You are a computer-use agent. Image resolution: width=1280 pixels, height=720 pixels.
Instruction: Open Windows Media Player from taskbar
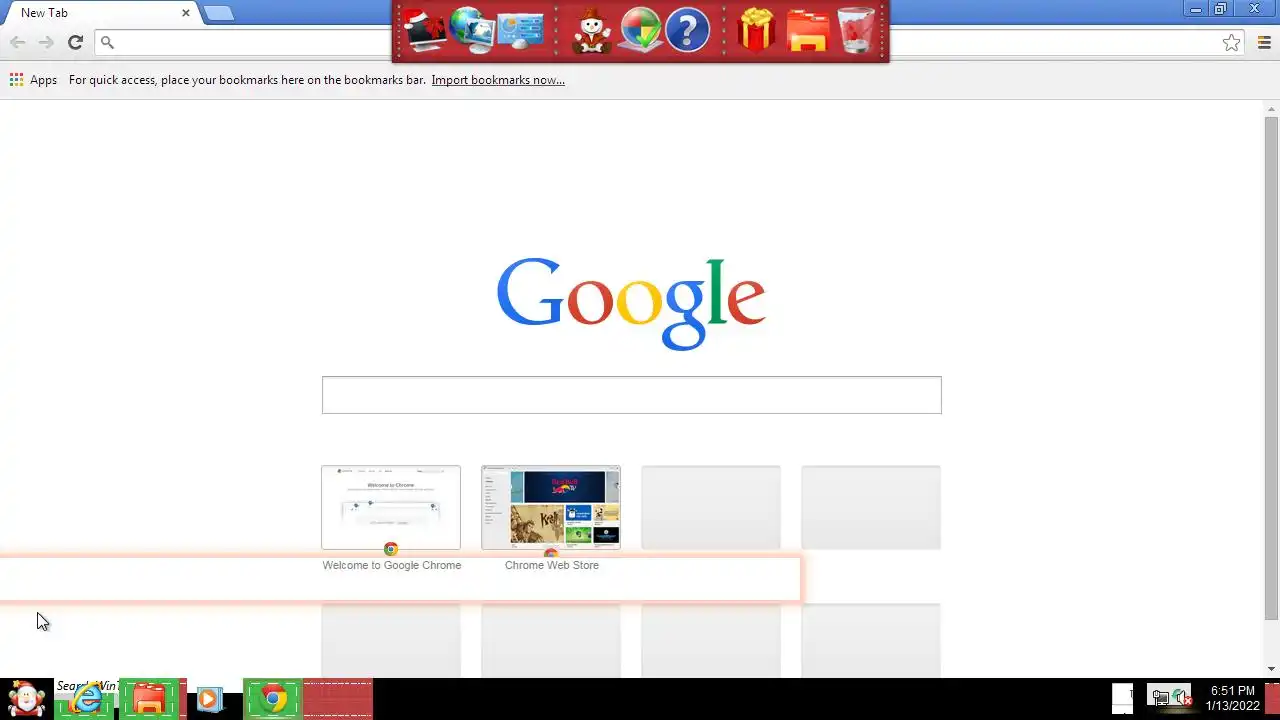pos(208,699)
